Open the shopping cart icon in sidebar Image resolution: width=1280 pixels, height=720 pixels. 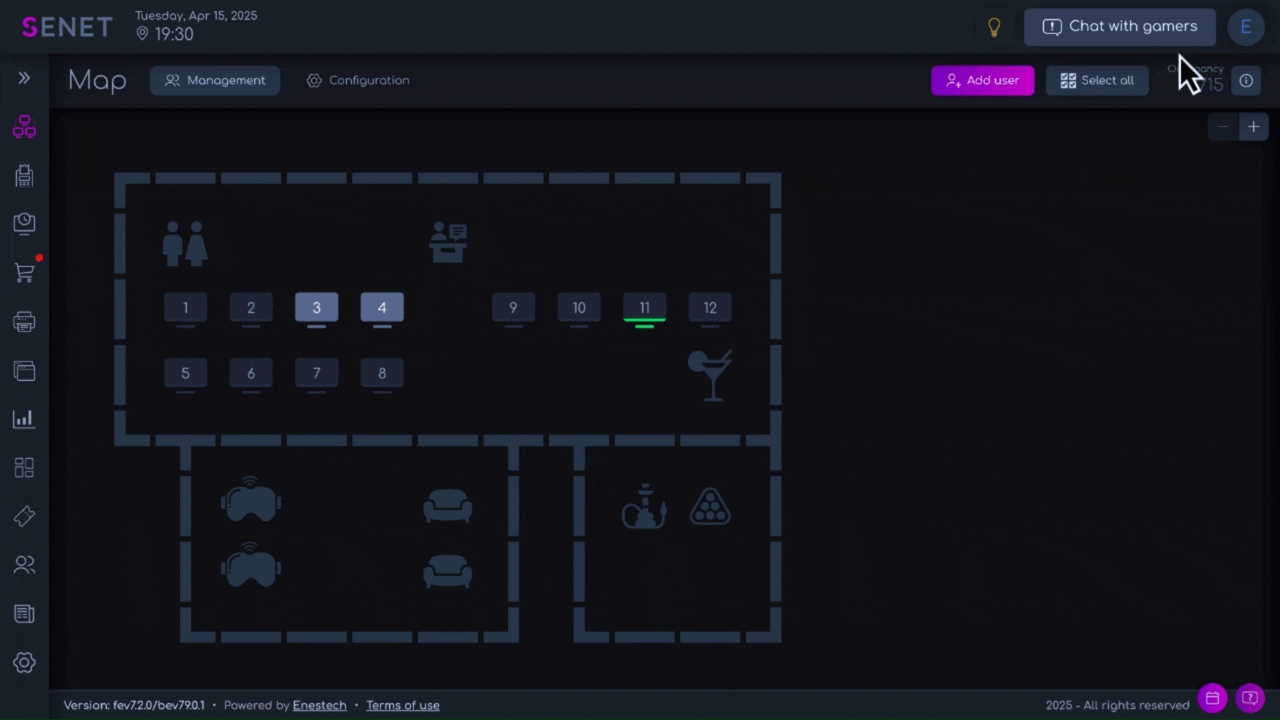(24, 272)
